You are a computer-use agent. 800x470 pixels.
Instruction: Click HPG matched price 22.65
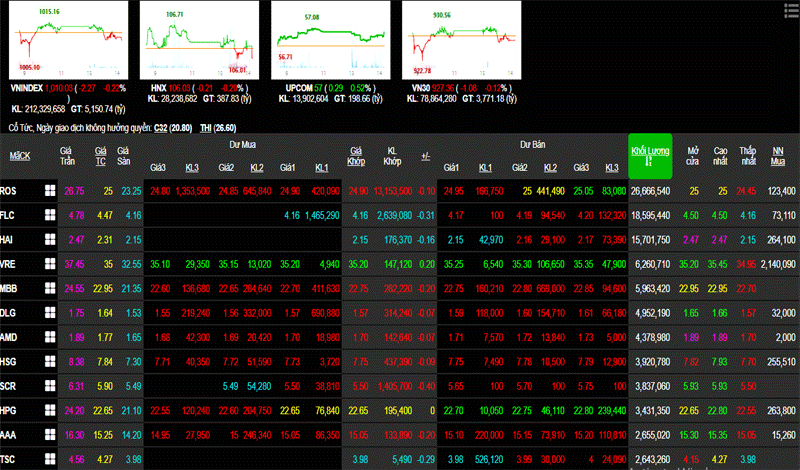[x=358, y=410]
